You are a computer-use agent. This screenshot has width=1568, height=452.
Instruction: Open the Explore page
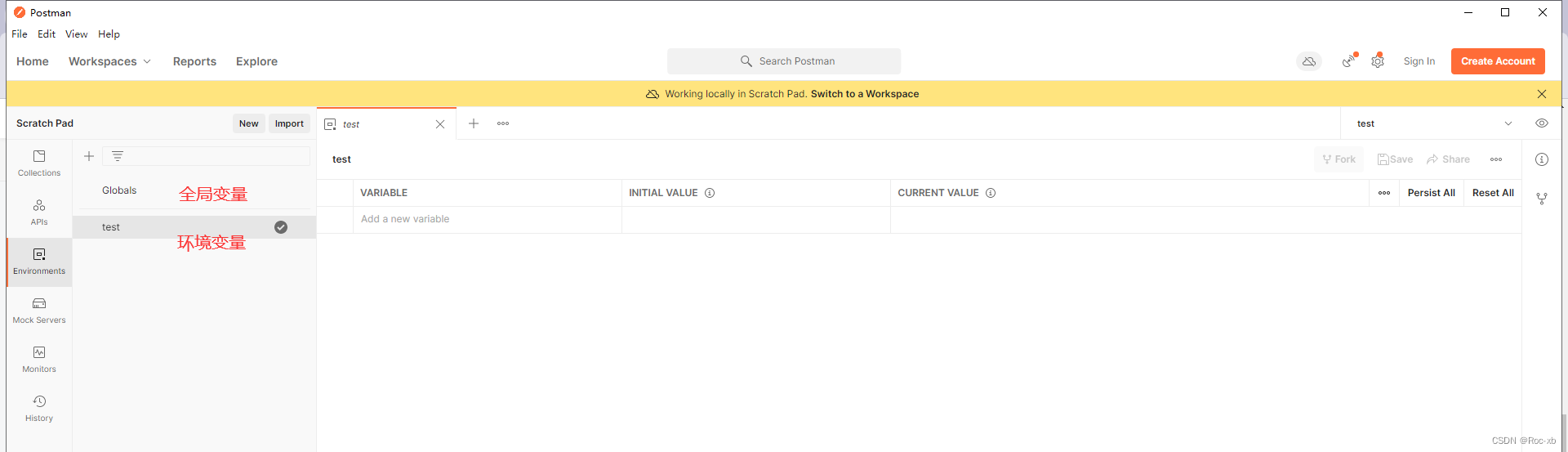click(x=256, y=61)
